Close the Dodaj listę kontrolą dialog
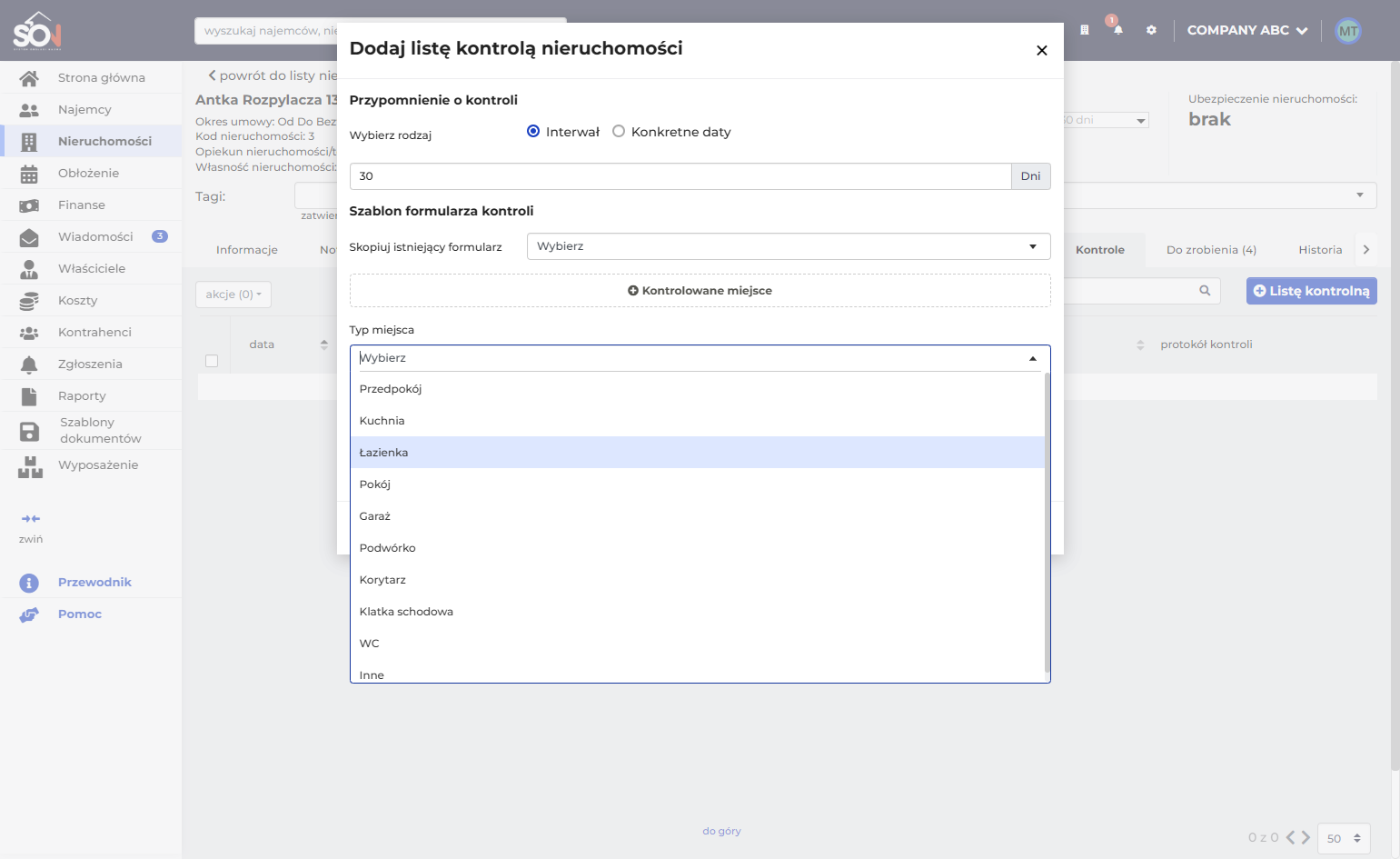Image resolution: width=1400 pixels, height=859 pixels. tap(1042, 51)
